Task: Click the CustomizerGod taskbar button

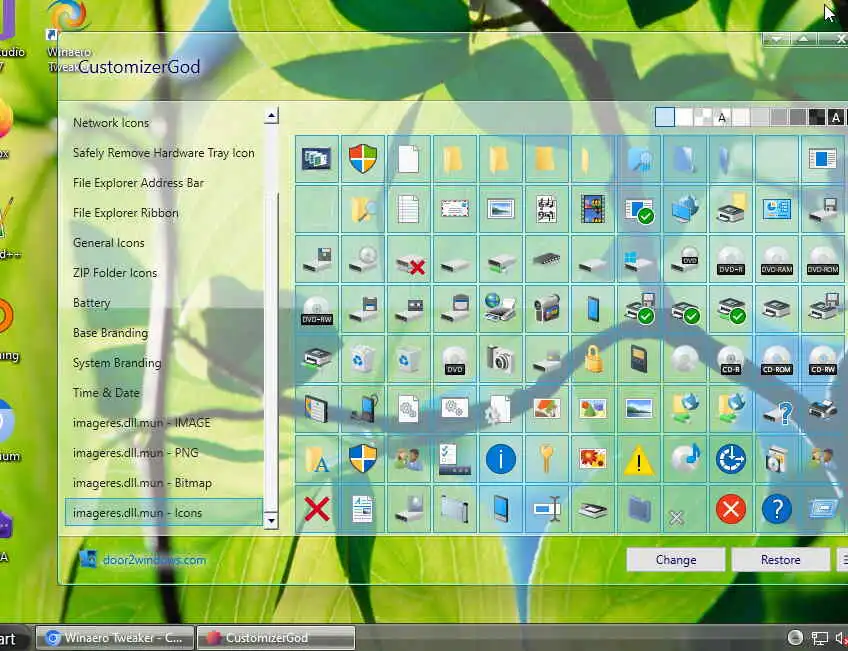Action: (x=276, y=638)
